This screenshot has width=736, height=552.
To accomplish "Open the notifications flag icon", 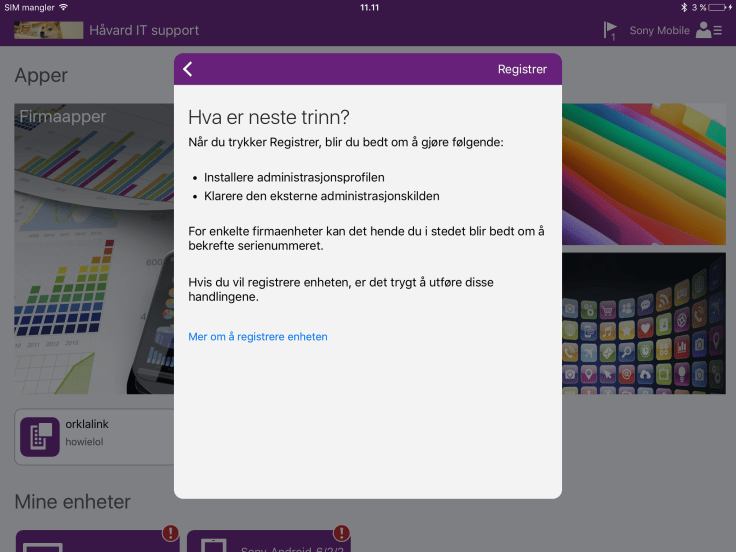I will point(610,30).
